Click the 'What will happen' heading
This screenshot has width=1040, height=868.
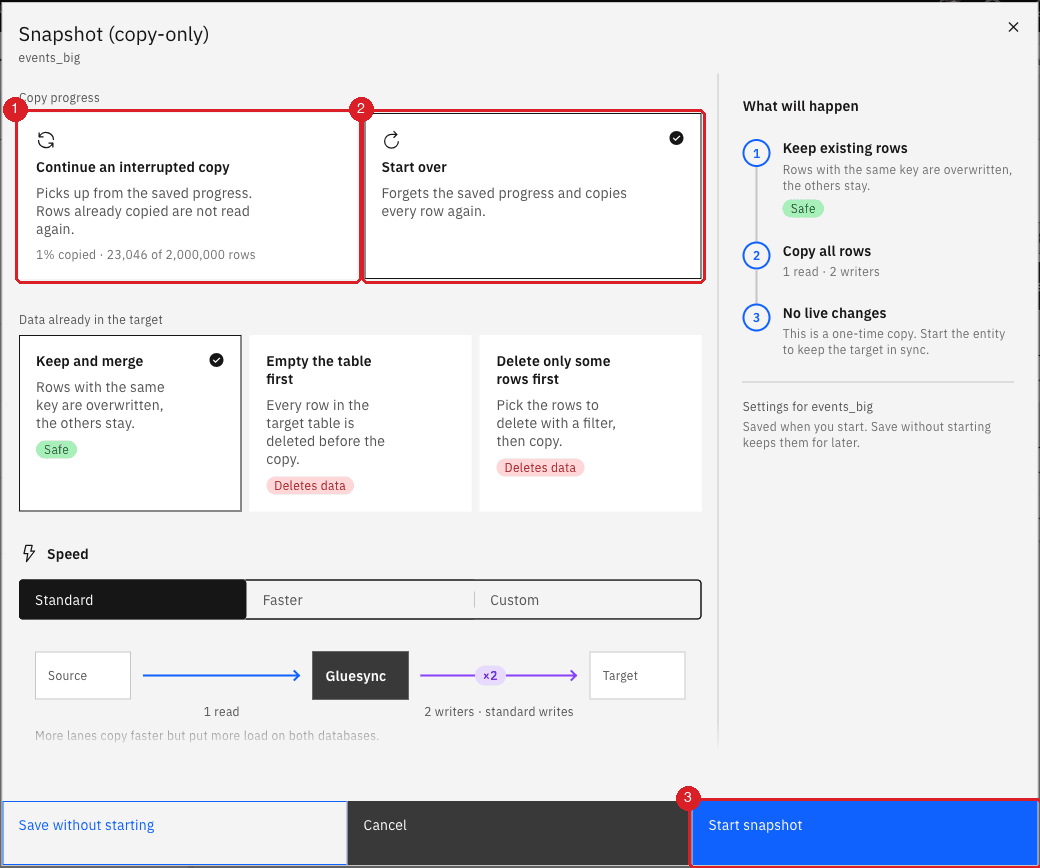[801, 106]
